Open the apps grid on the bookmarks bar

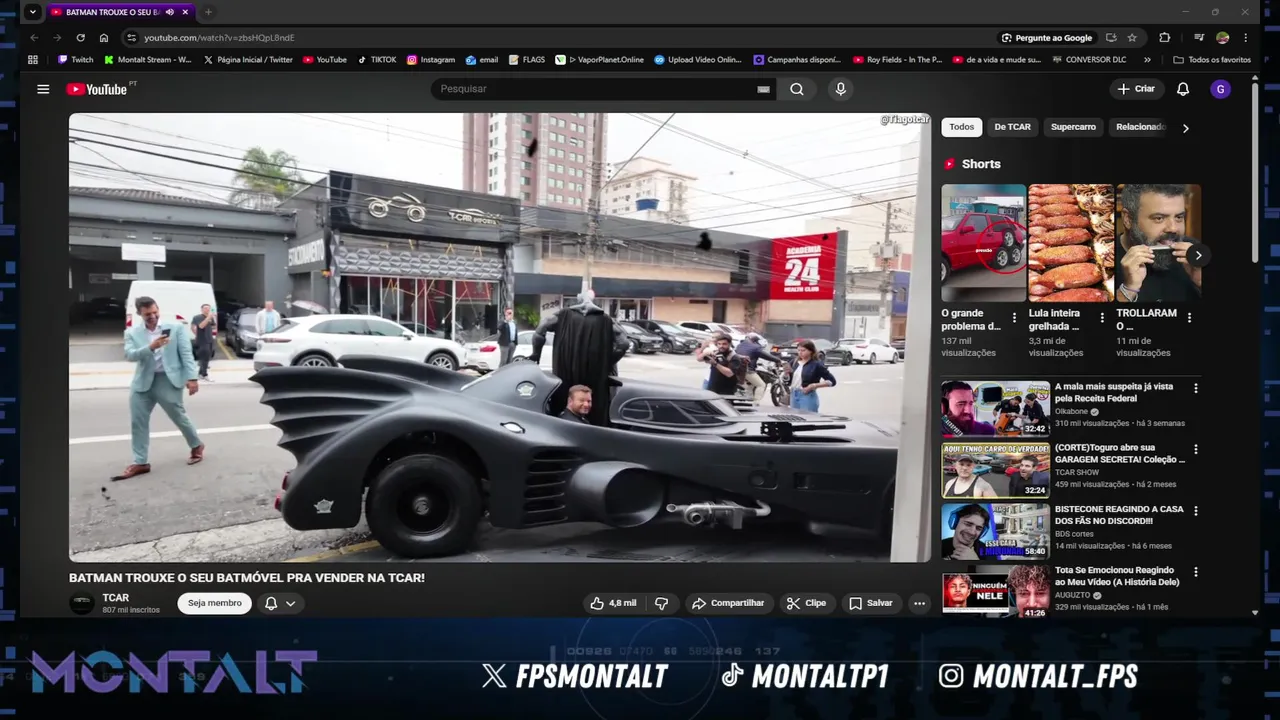pyautogui.click(x=33, y=60)
